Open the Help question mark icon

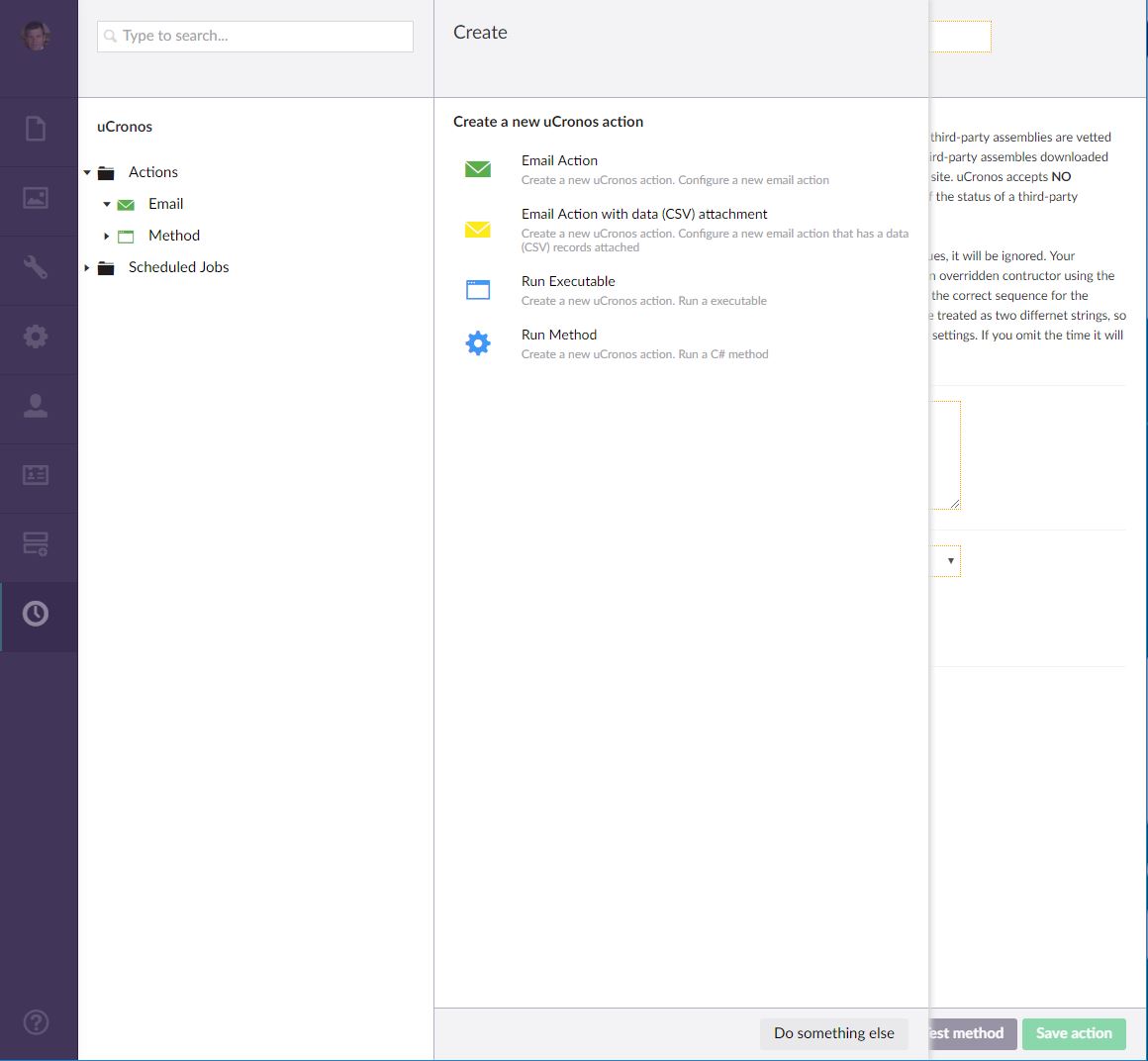coord(36,1021)
